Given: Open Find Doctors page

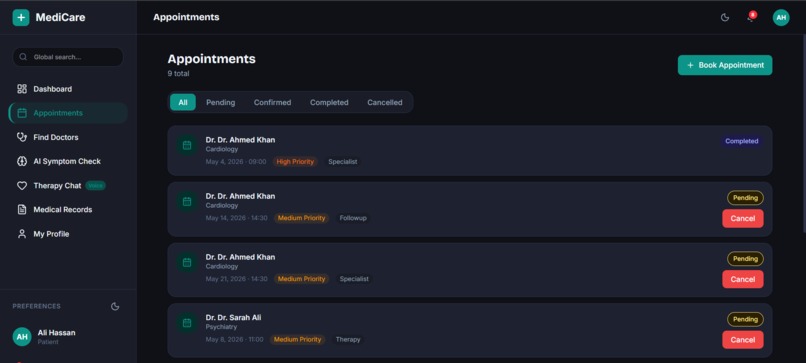Looking at the screenshot, I should click(68, 137).
